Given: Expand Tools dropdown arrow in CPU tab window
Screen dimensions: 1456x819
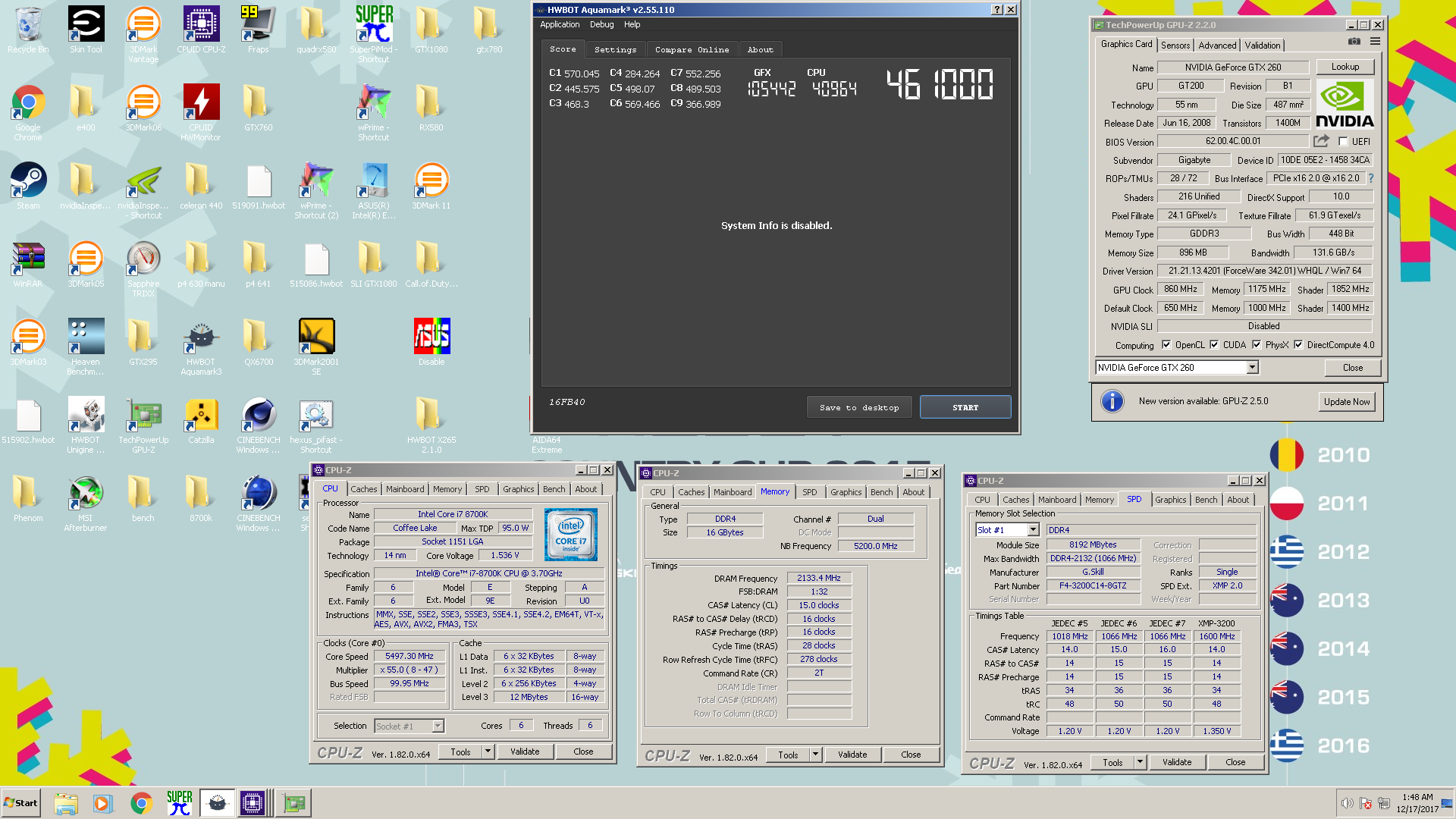Looking at the screenshot, I should 488,752.
